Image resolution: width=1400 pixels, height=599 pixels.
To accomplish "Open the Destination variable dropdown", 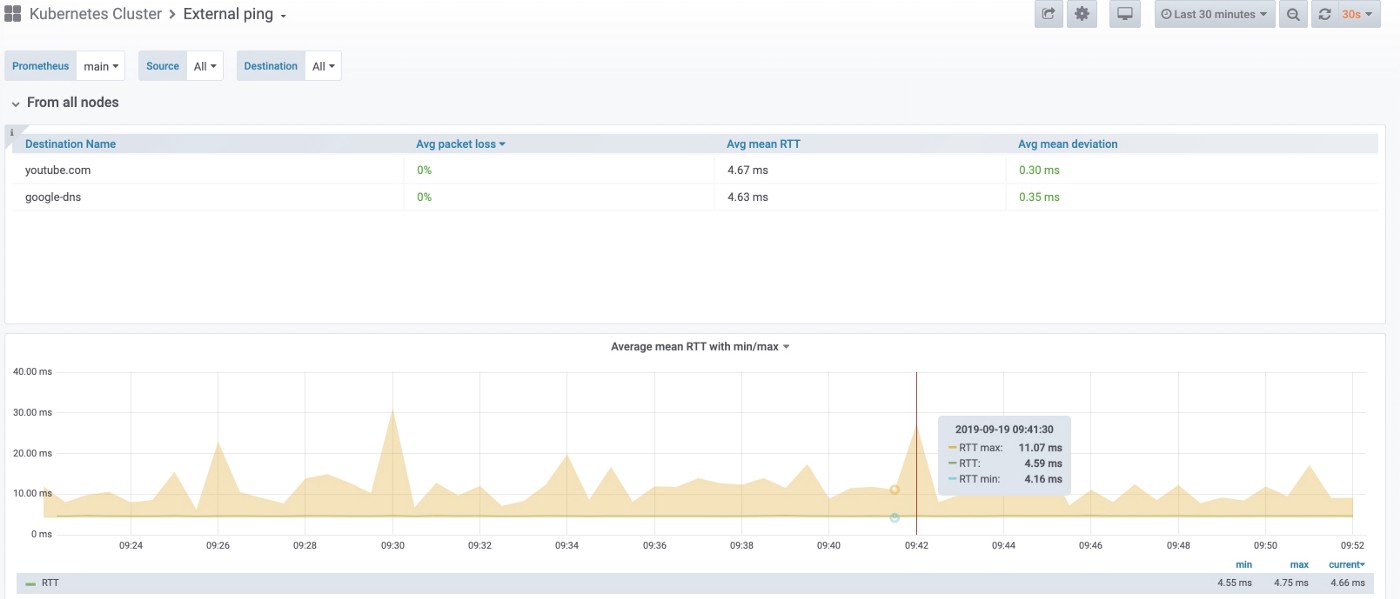I will coord(323,66).
